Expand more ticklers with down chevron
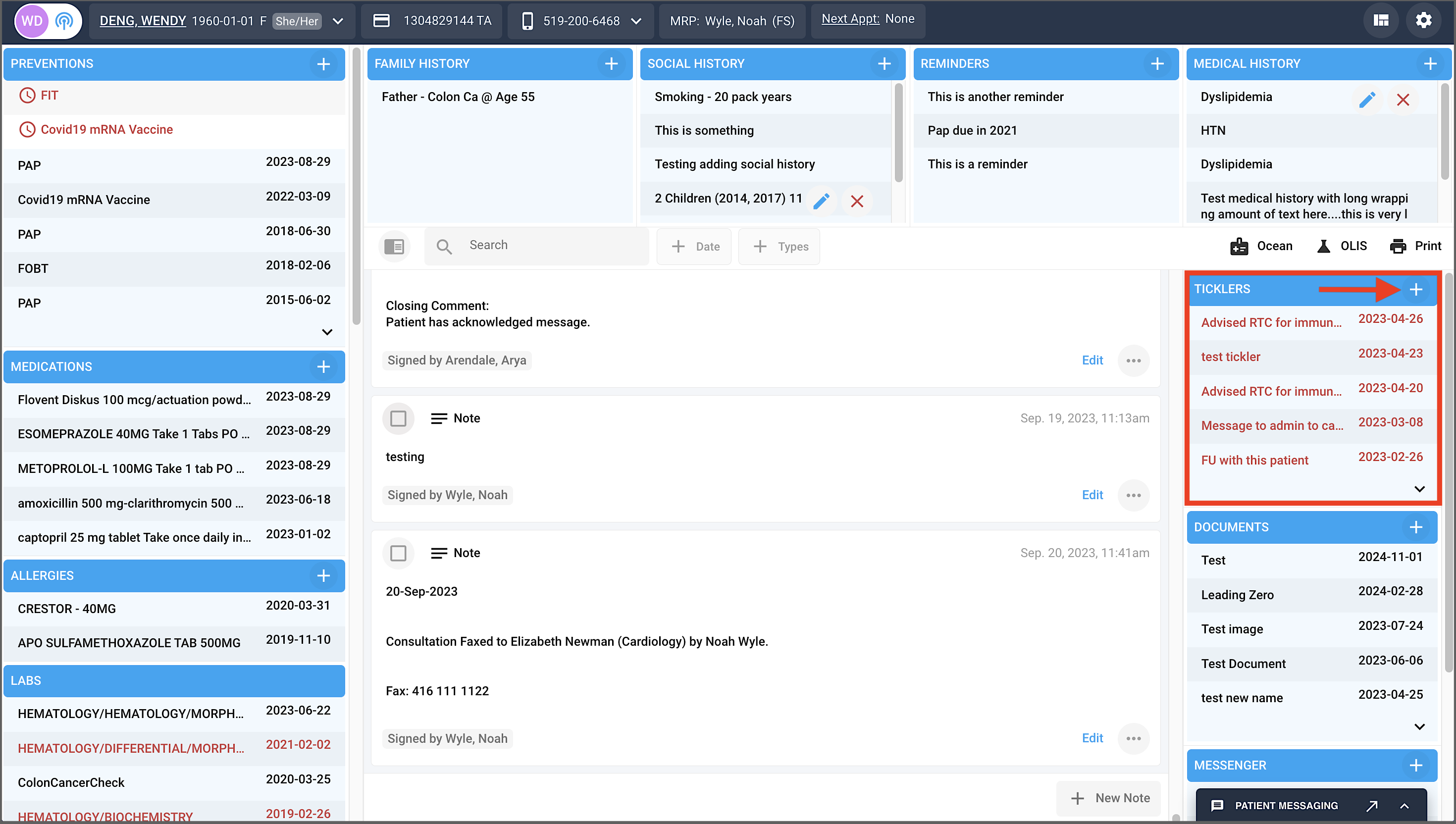Image resolution: width=1456 pixels, height=824 pixels. click(x=1419, y=489)
